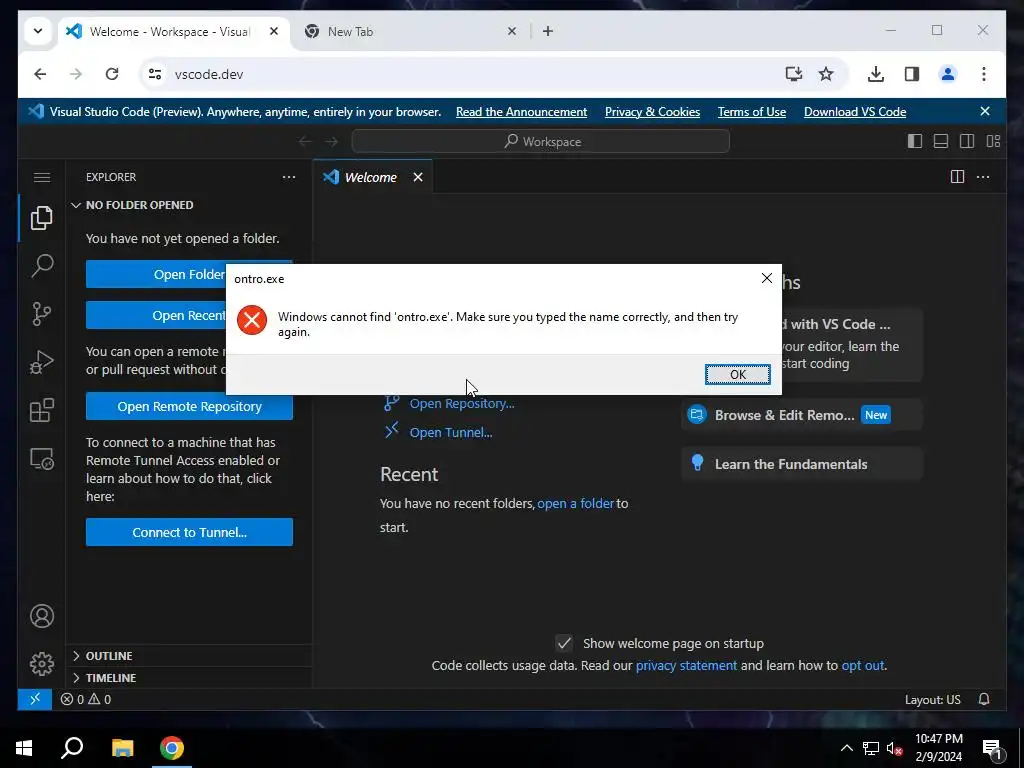Image resolution: width=1024 pixels, height=768 pixels.
Task: Click the Open Tunnel link
Action: coord(451,432)
